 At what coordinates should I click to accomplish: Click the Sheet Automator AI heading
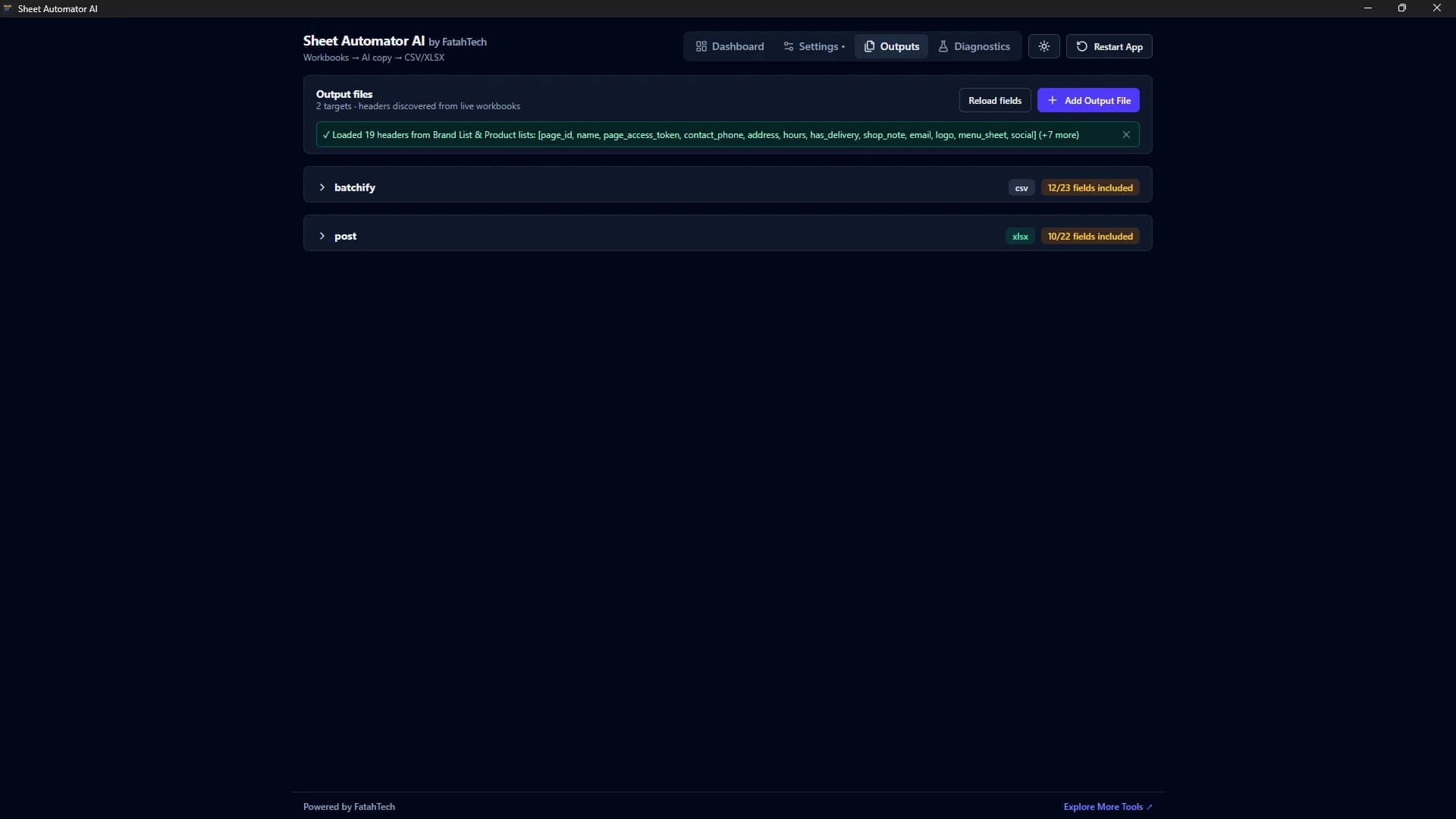coord(364,41)
